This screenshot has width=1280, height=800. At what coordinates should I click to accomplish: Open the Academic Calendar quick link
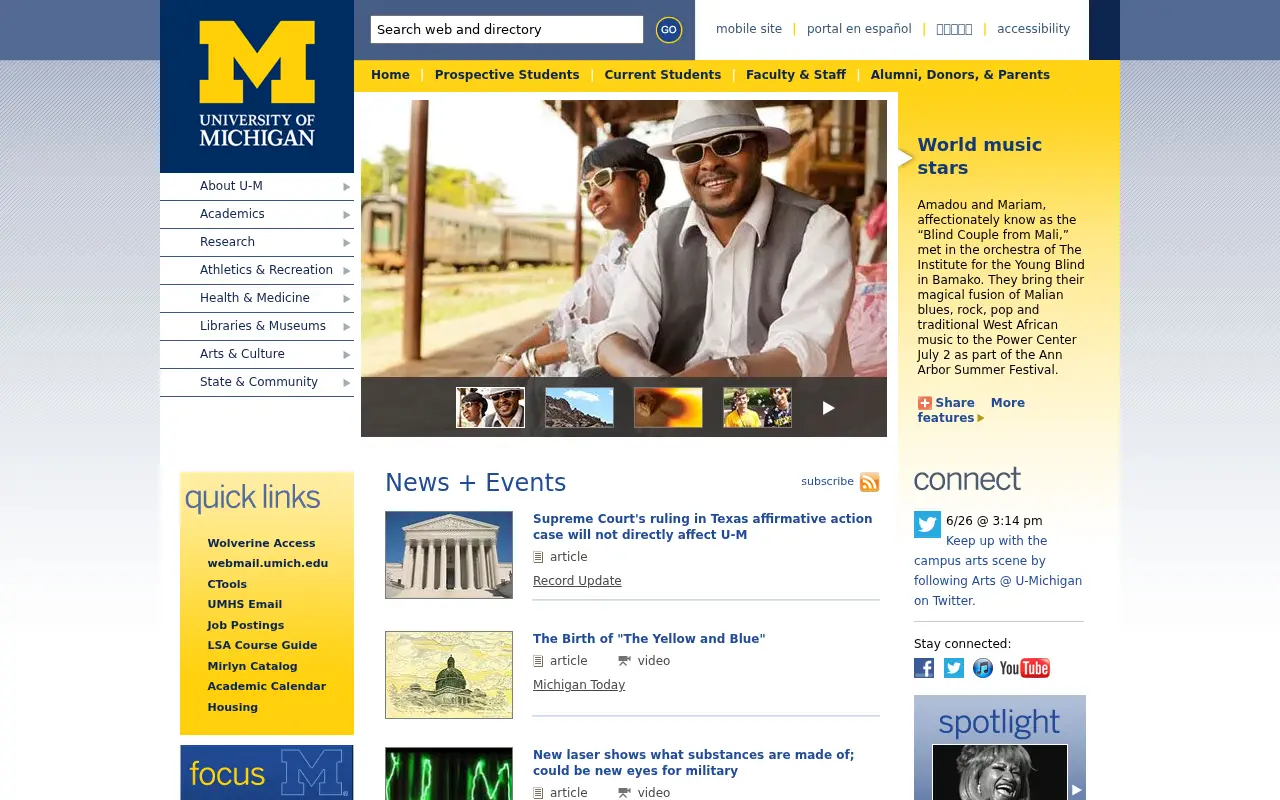pos(267,686)
